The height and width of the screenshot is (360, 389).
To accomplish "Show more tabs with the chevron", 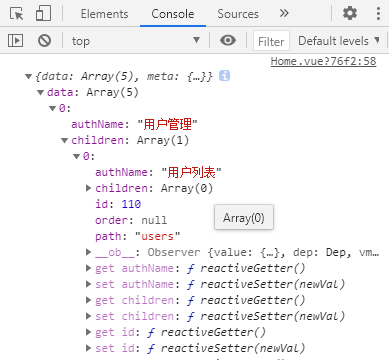I will pyautogui.click(x=284, y=13).
